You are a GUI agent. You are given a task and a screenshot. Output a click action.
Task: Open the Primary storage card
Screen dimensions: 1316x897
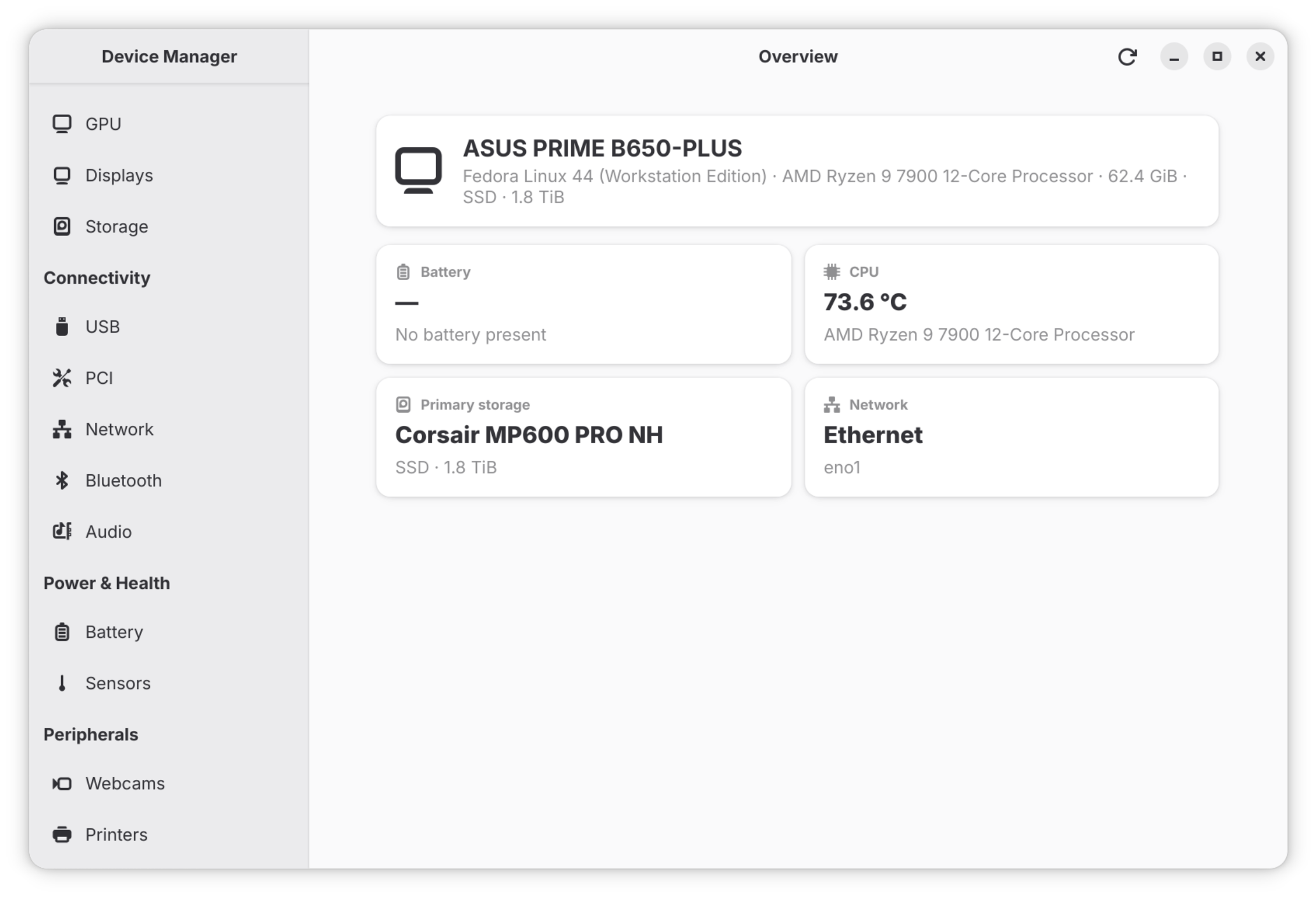[x=583, y=437]
